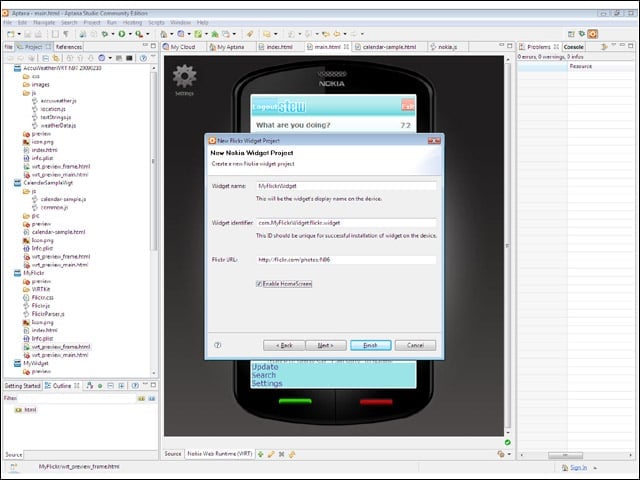Click the Sign In link
Viewport: 640px width, 480px height.
(578, 468)
